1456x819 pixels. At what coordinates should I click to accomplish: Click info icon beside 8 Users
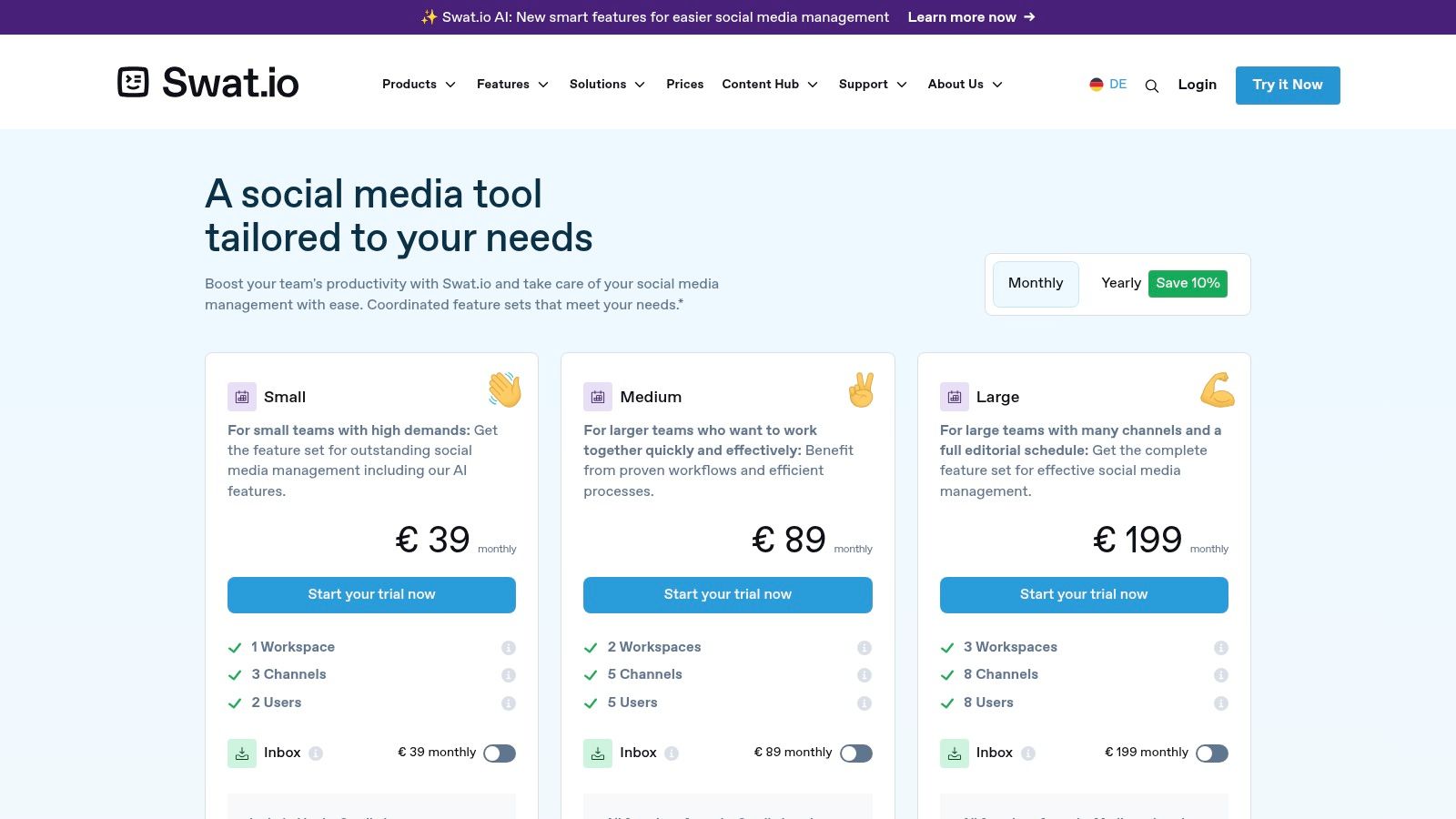pos(1221,703)
